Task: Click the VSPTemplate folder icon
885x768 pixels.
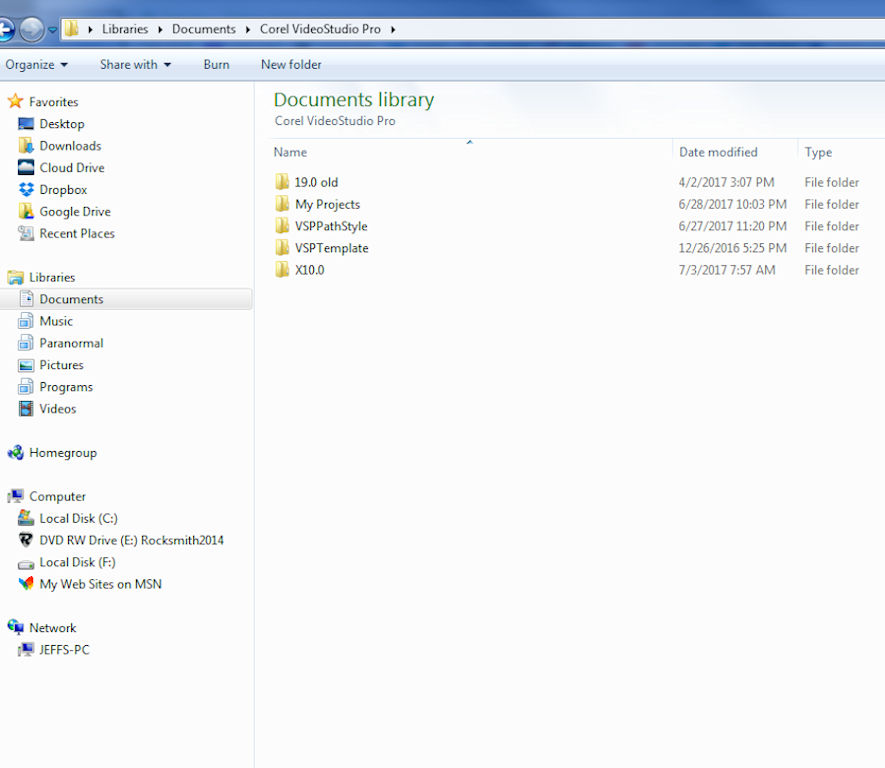Action: coord(282,248)
